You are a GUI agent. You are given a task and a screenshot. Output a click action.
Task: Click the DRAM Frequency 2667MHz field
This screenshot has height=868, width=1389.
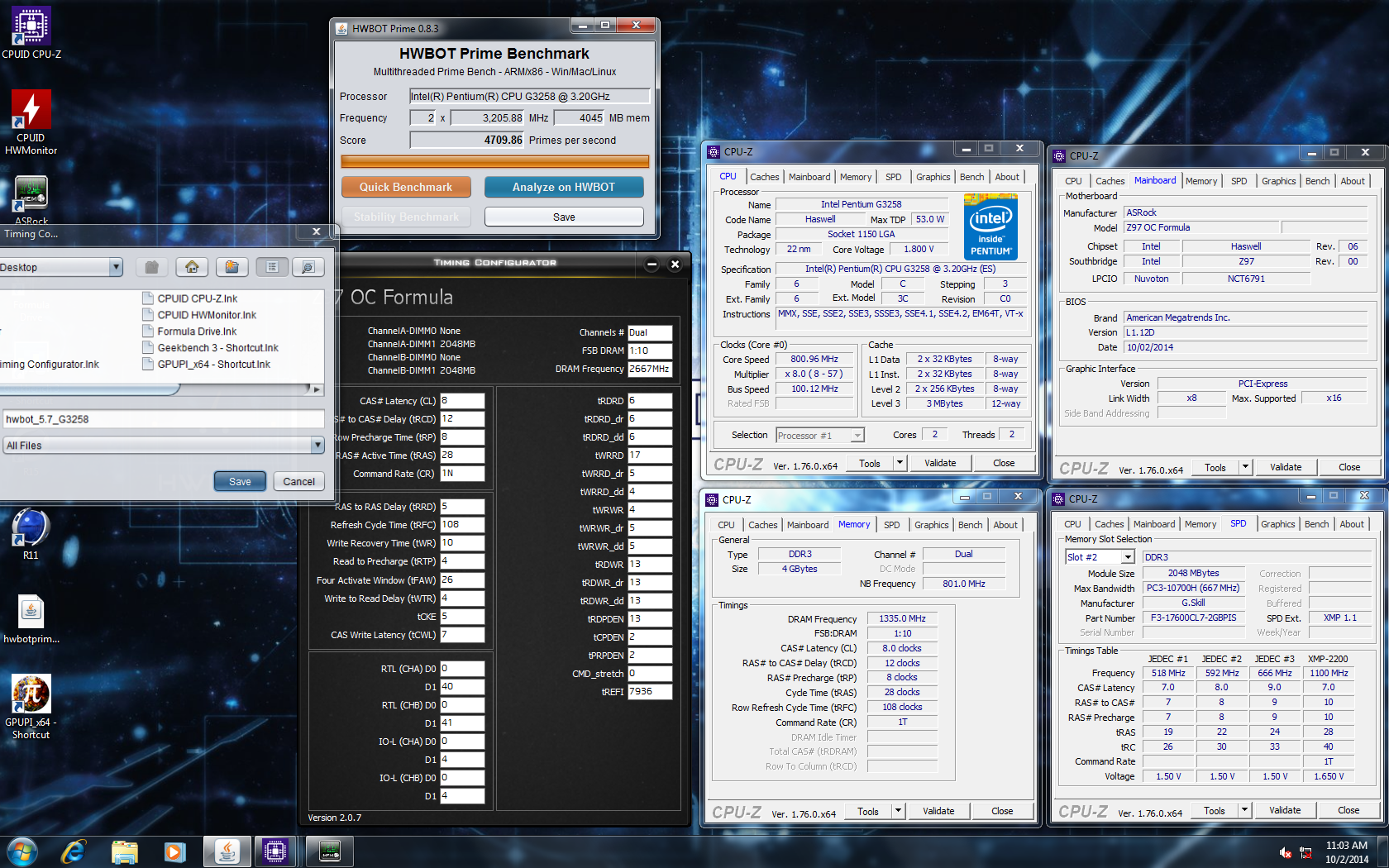(x=650, y=370)
